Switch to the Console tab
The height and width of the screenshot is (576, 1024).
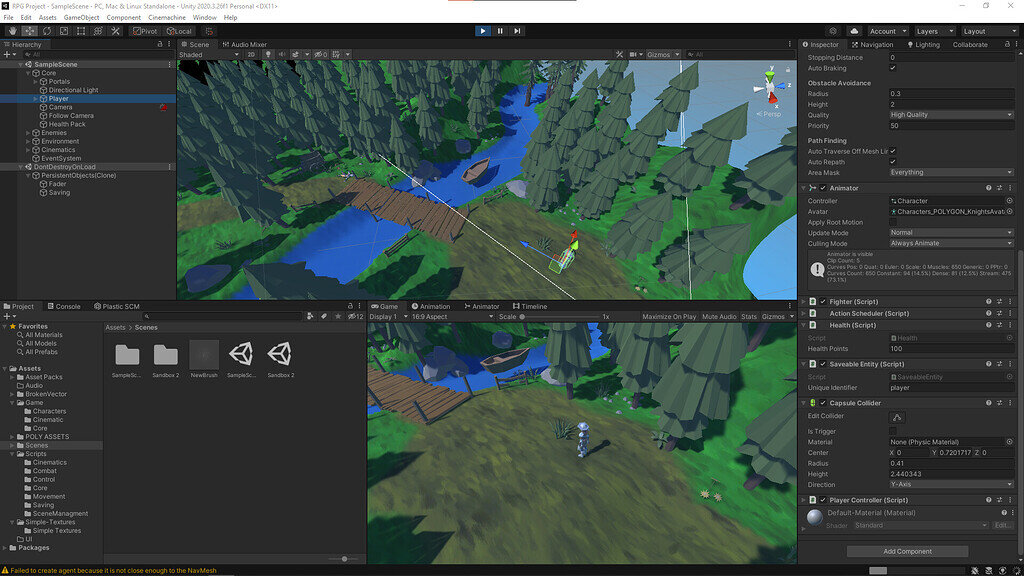(x=64, y=306)
